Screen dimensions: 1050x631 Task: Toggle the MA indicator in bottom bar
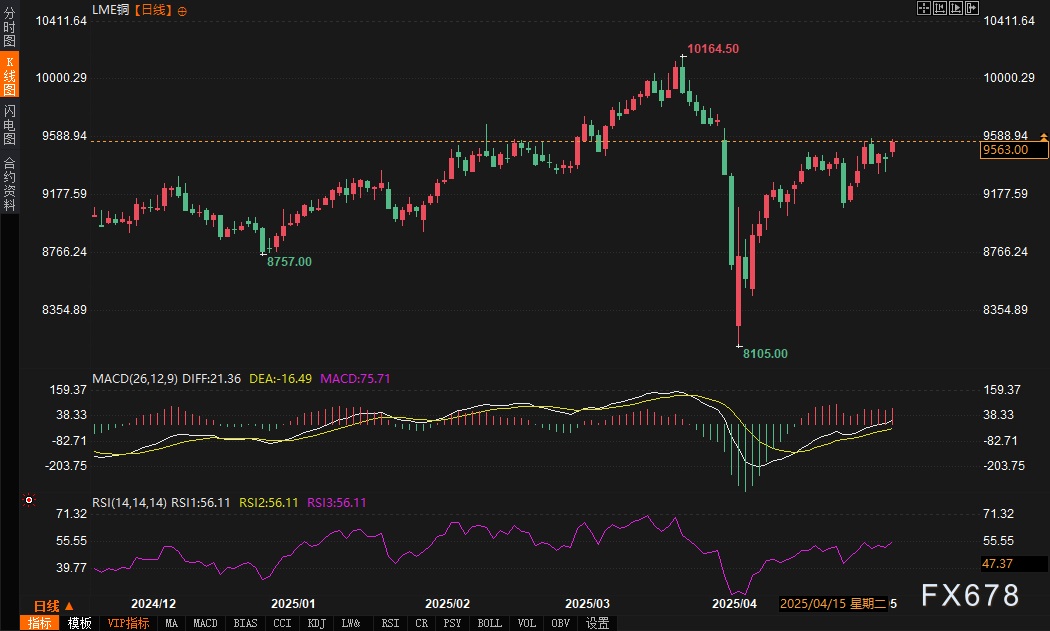point(171,623)
